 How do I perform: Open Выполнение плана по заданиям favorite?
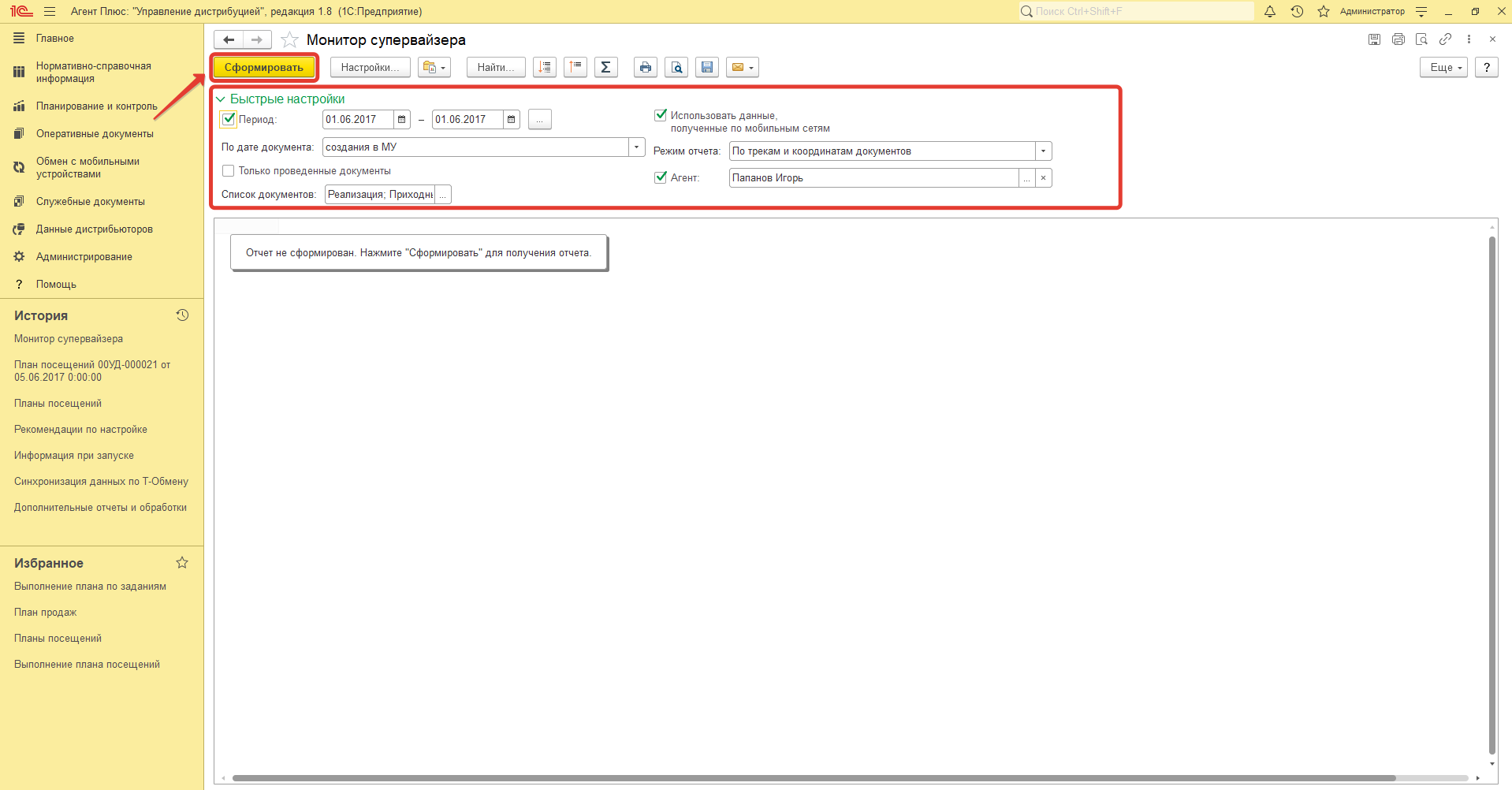[x=90, y=586]
